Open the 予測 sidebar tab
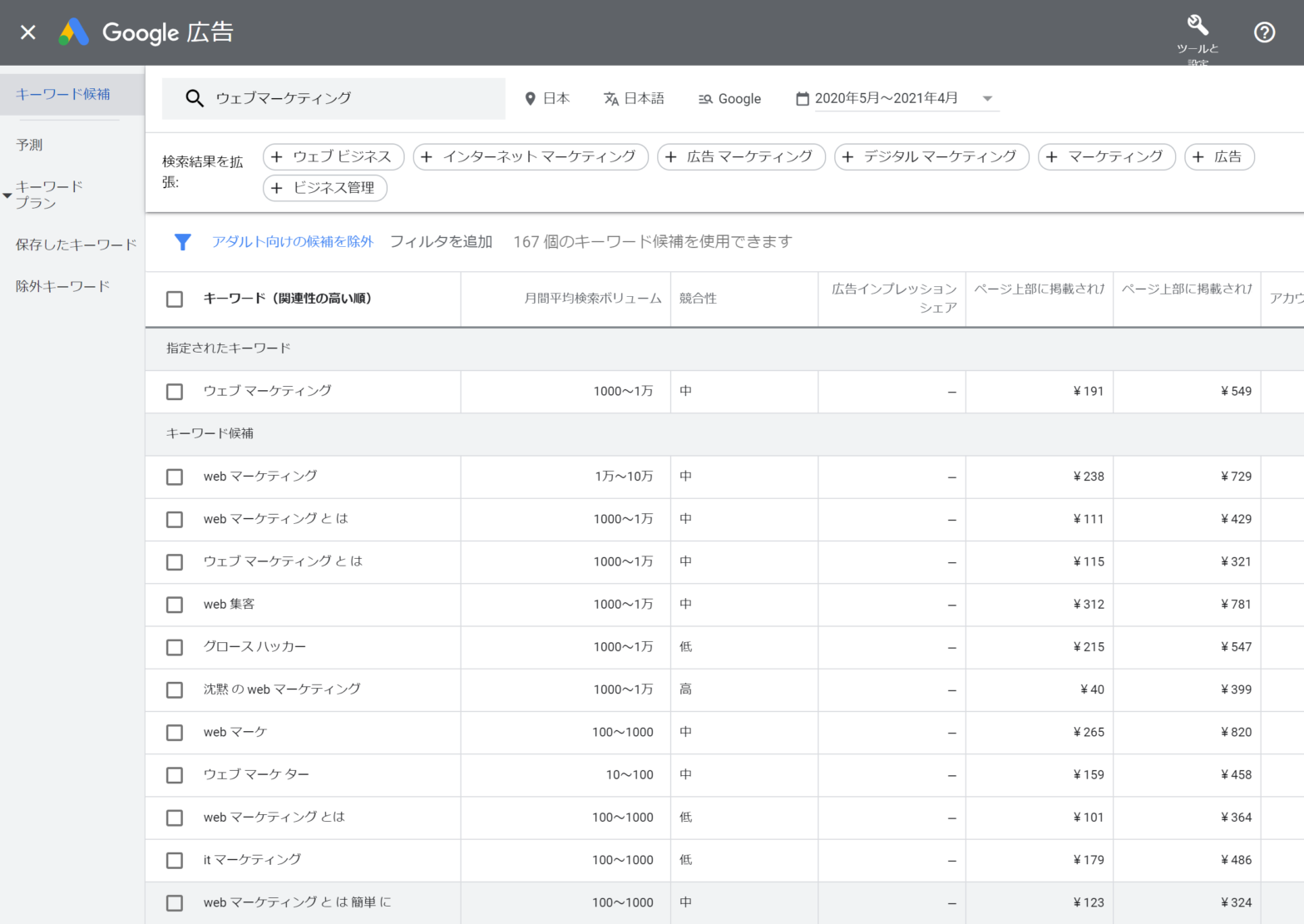The width and height of the screenshot is (1304, 924). (29, 145)
